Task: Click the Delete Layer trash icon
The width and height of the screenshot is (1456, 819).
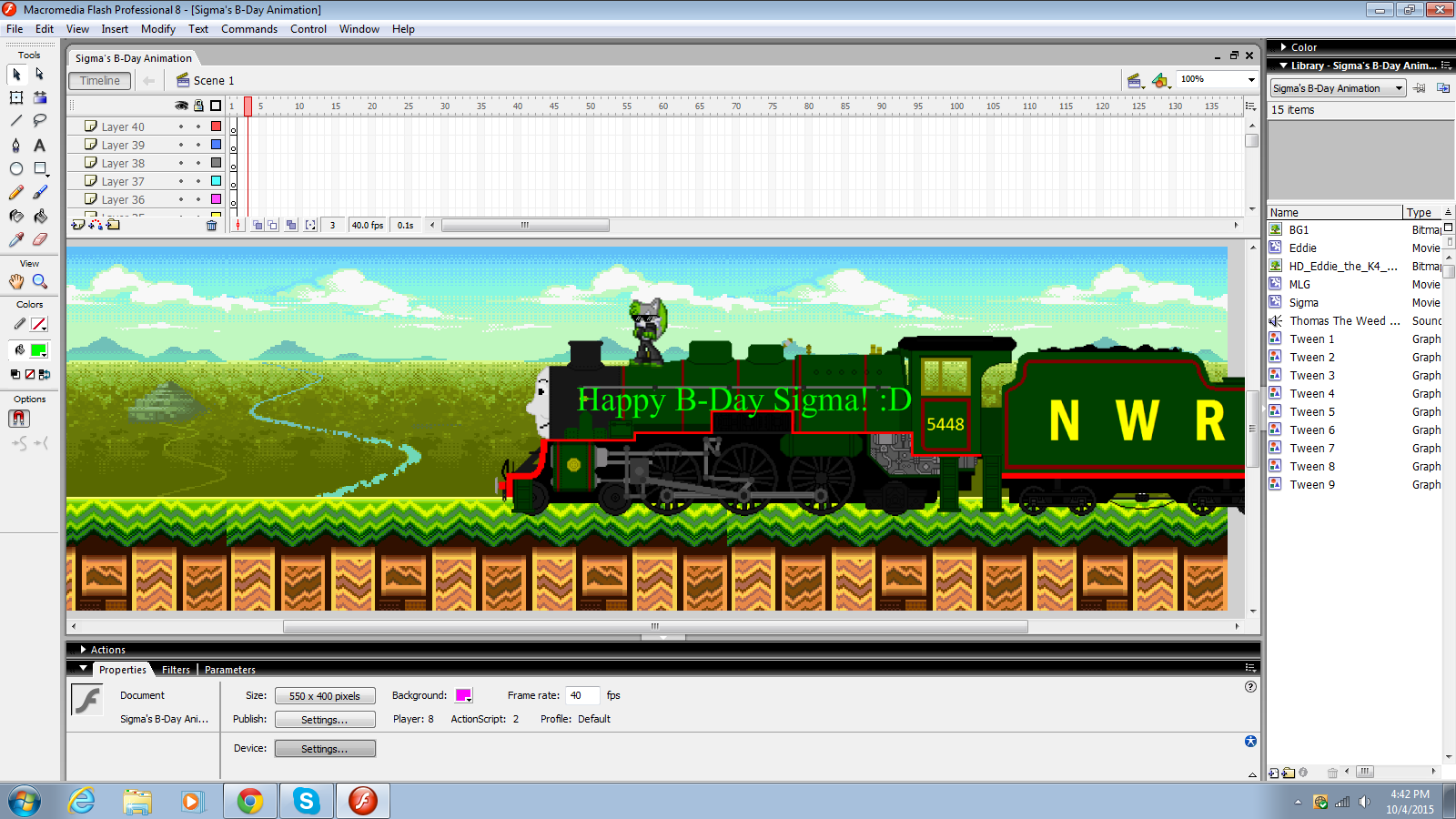Action: click(x=212, y=225)
